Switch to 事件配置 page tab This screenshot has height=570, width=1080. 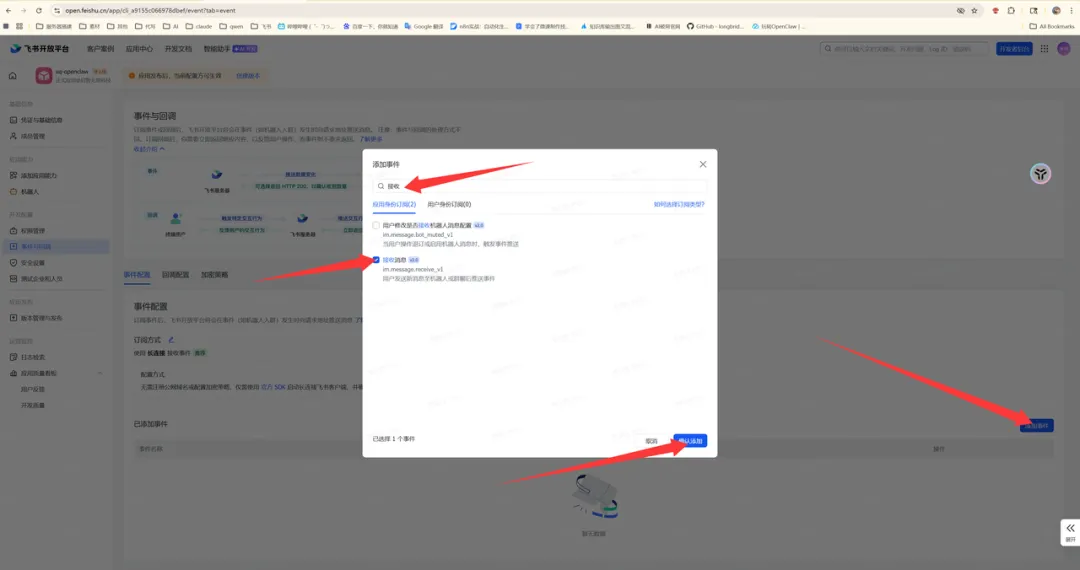tap(137, 275)
